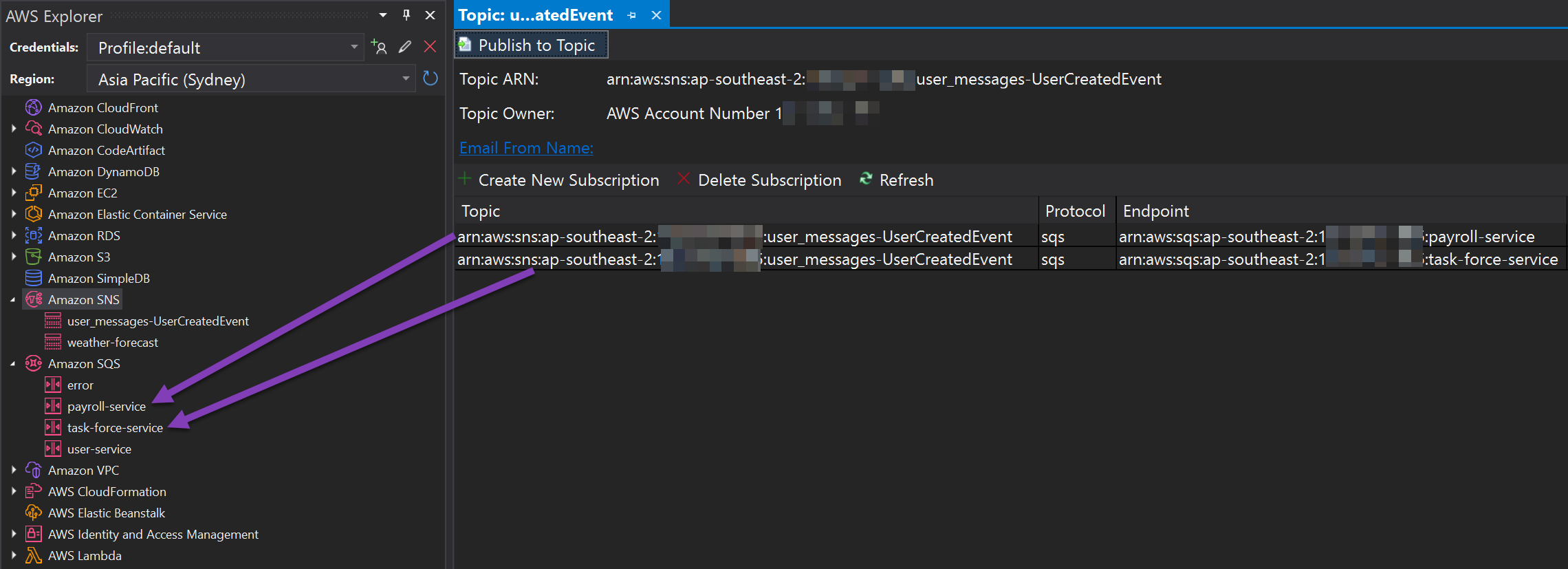Click the AWS Lambda icon in the tree

click(34, 555)
